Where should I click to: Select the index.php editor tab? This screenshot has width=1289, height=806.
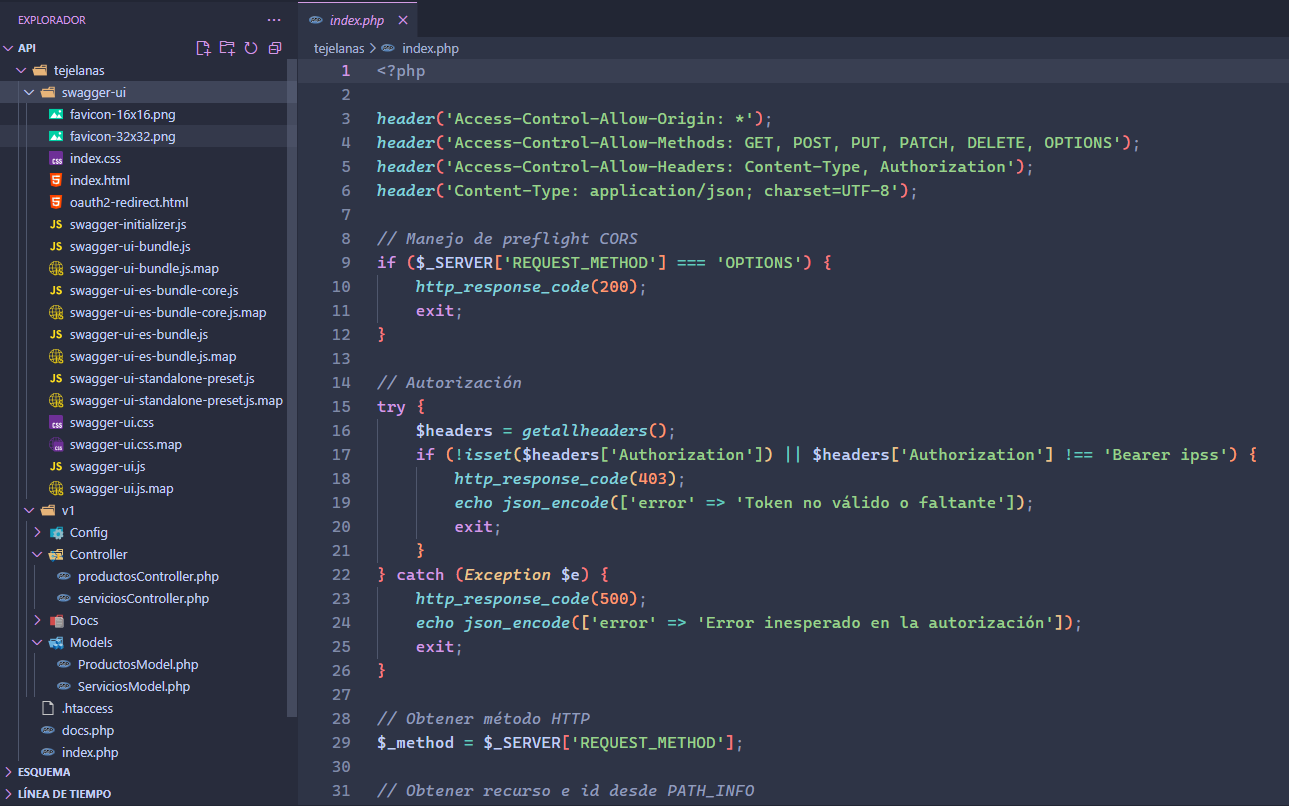point(356,20)
